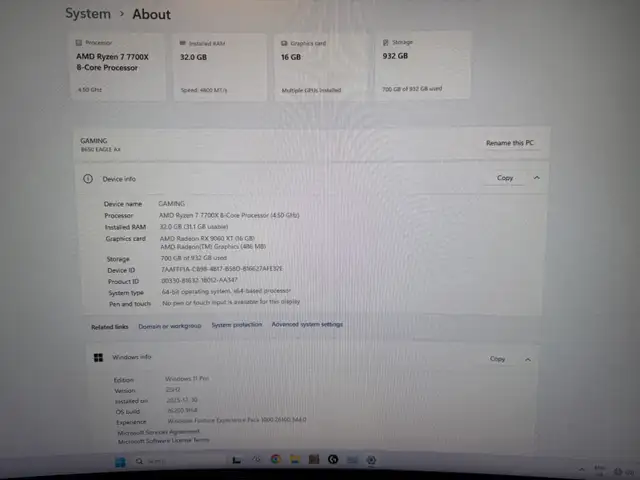Select 'AMD Ryzen 7 7700X 8-Core Processor (4.50 GHz)' text

[229, 215]
